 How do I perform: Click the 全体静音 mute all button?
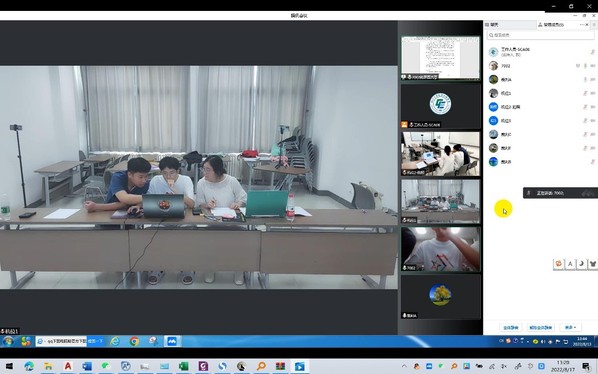511,327
